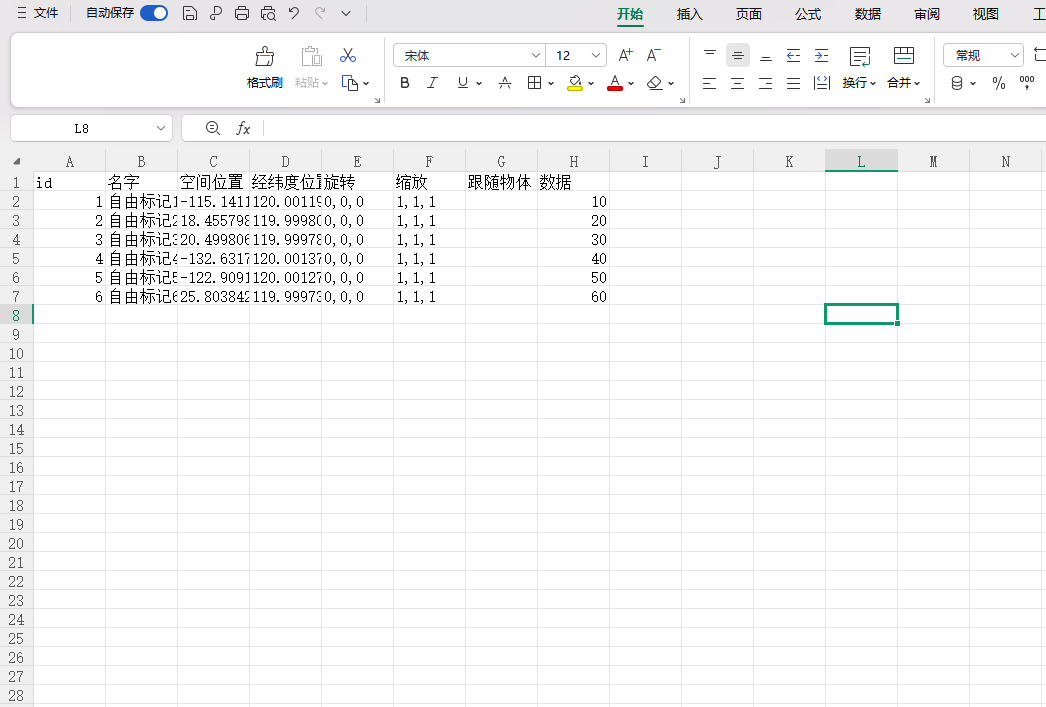
Task: Click the fx Insert Function icon
Action: (x=243, y=128)
